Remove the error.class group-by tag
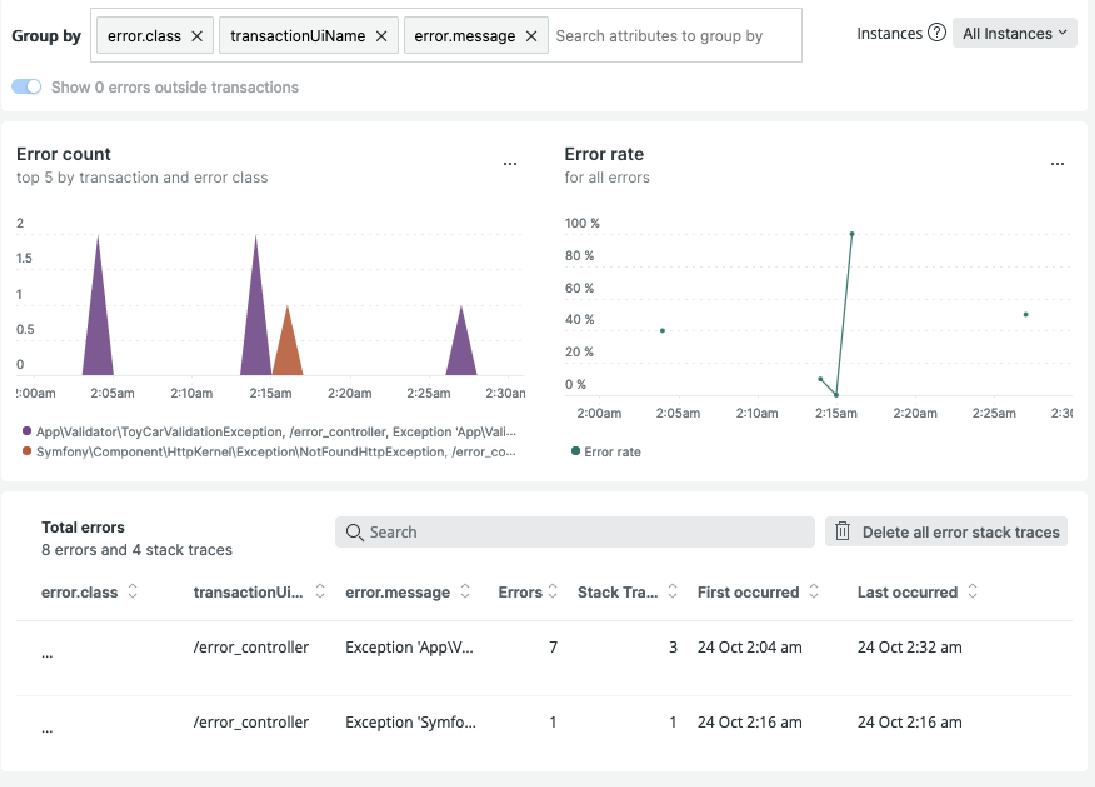 click(x=197, y=36)
